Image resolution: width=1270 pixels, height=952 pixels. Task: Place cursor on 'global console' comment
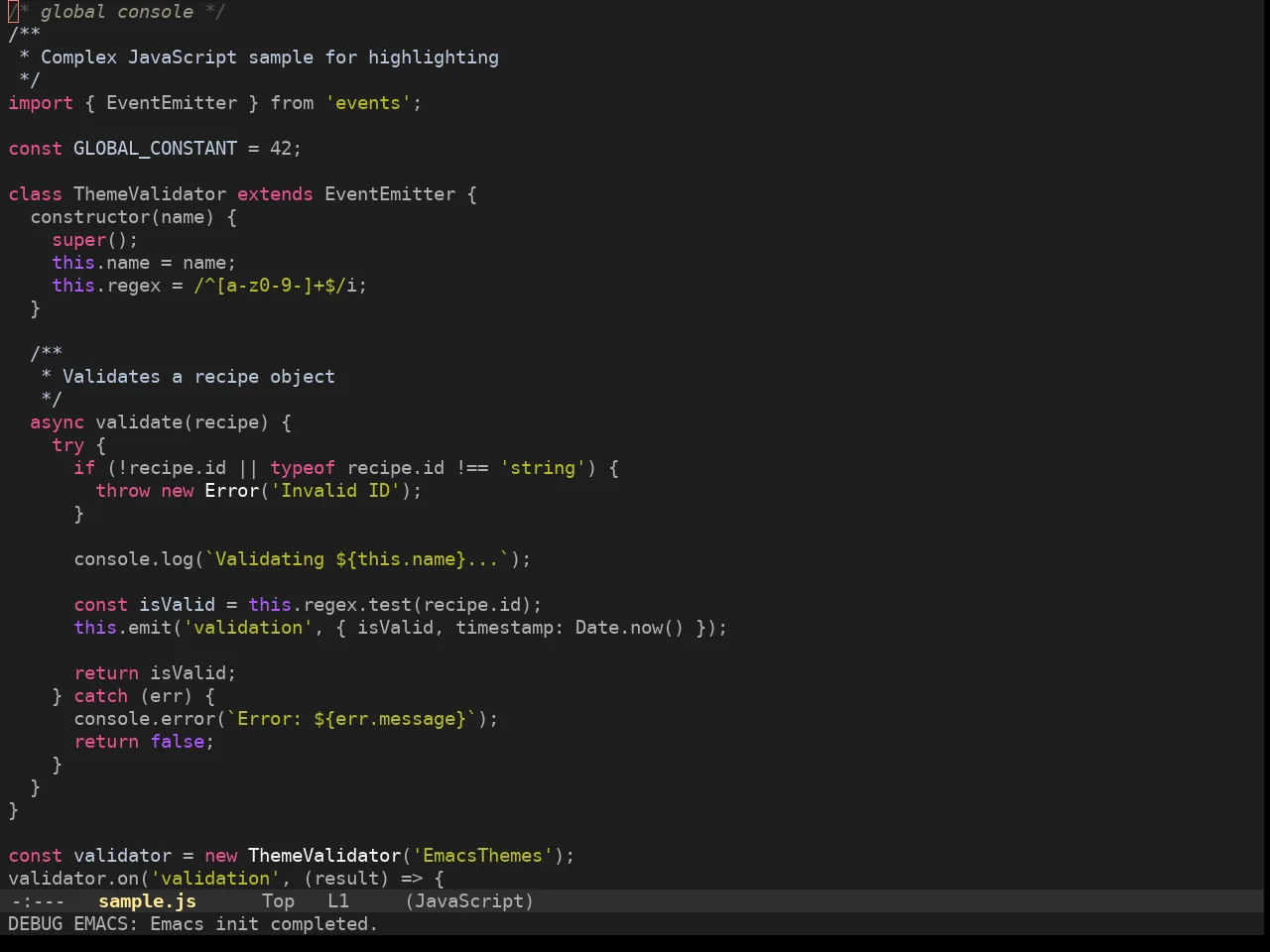[x=117, y=12]
